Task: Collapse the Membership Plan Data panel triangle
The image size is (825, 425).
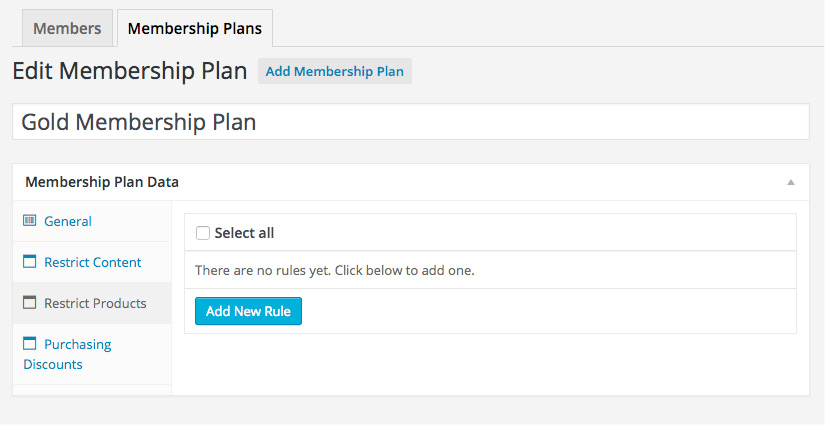Action: pyautogui.click(x=790, y=183)
